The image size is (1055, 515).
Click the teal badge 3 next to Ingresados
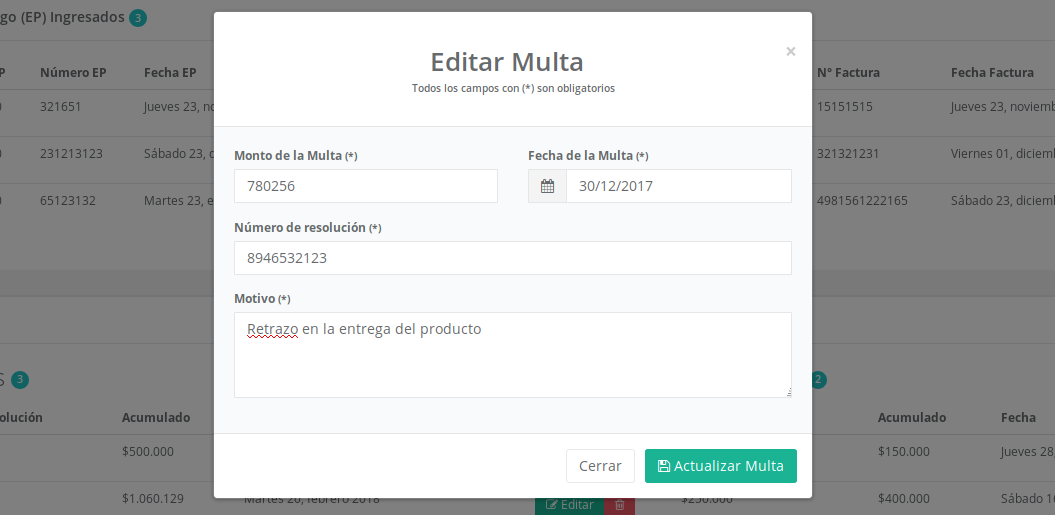[x=138, y=18]
